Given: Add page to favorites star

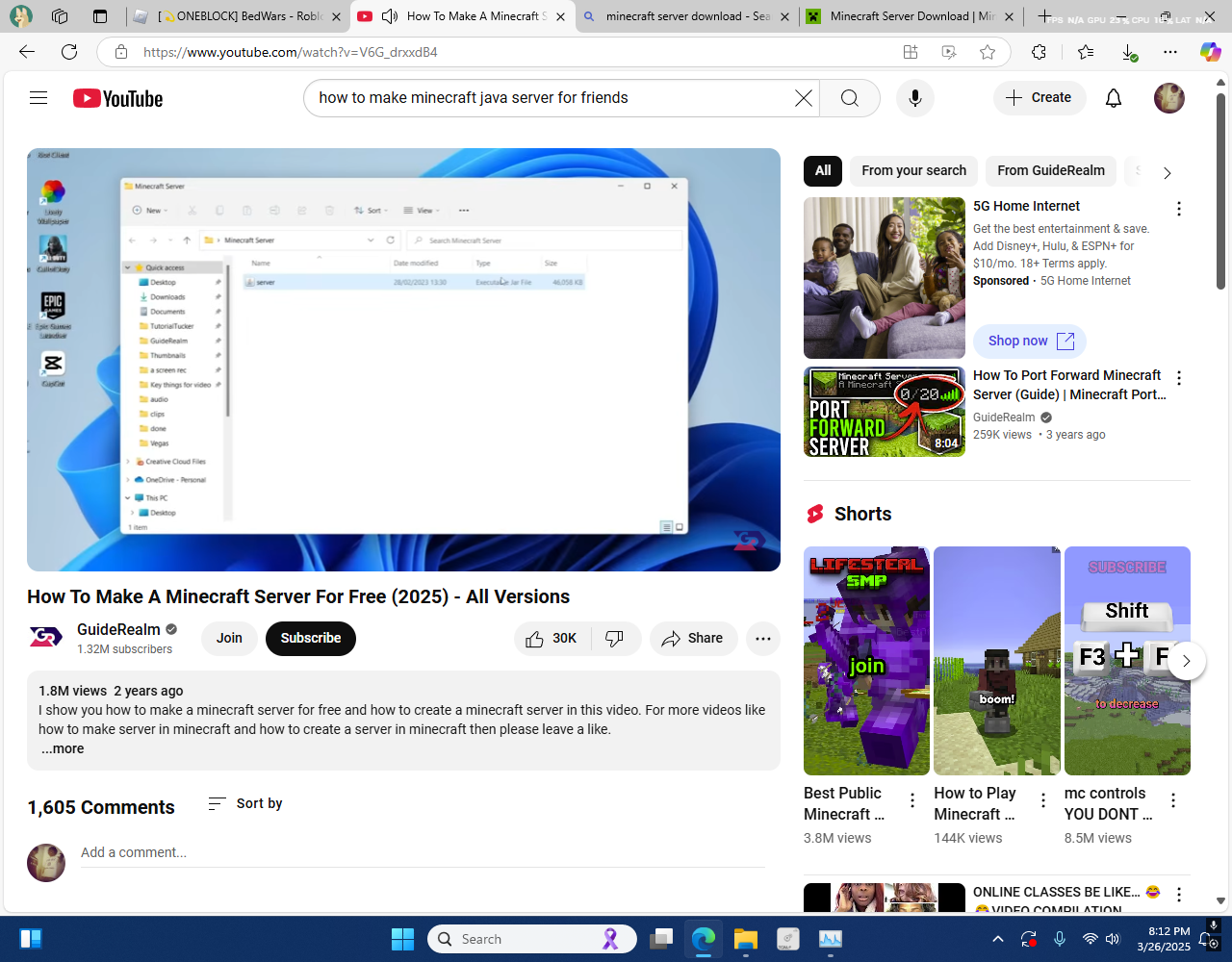Looking at the screenshot, I should pos(988,52).
